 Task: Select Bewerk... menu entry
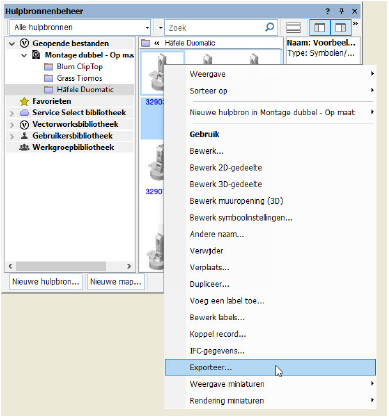click(x=270, y=151)
